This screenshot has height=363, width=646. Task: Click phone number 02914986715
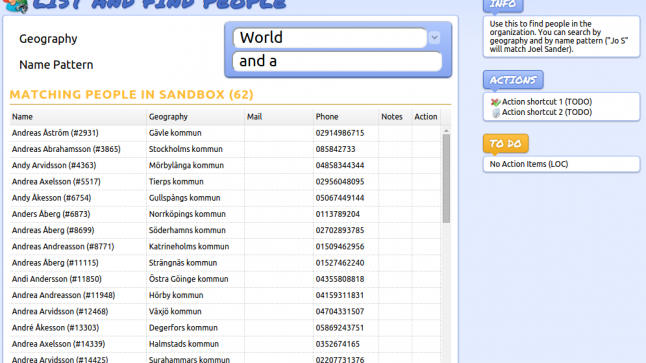coord(340,133)
